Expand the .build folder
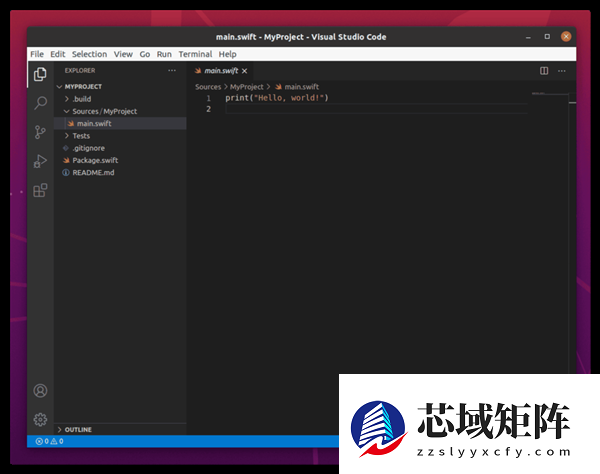Viewport: 600px width, 474px height. [x=81, y=99]
